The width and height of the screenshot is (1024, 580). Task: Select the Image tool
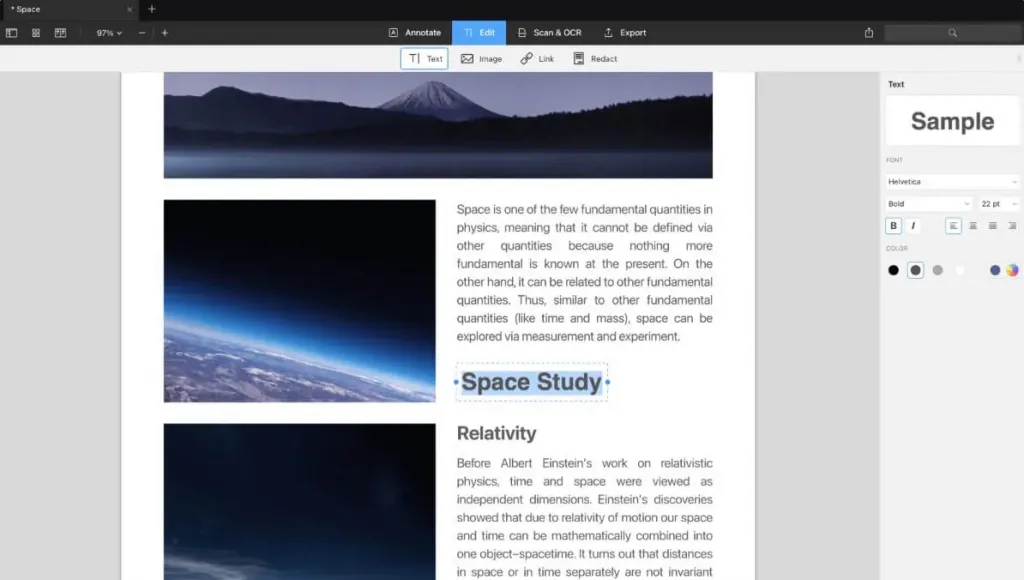point(481,59)
